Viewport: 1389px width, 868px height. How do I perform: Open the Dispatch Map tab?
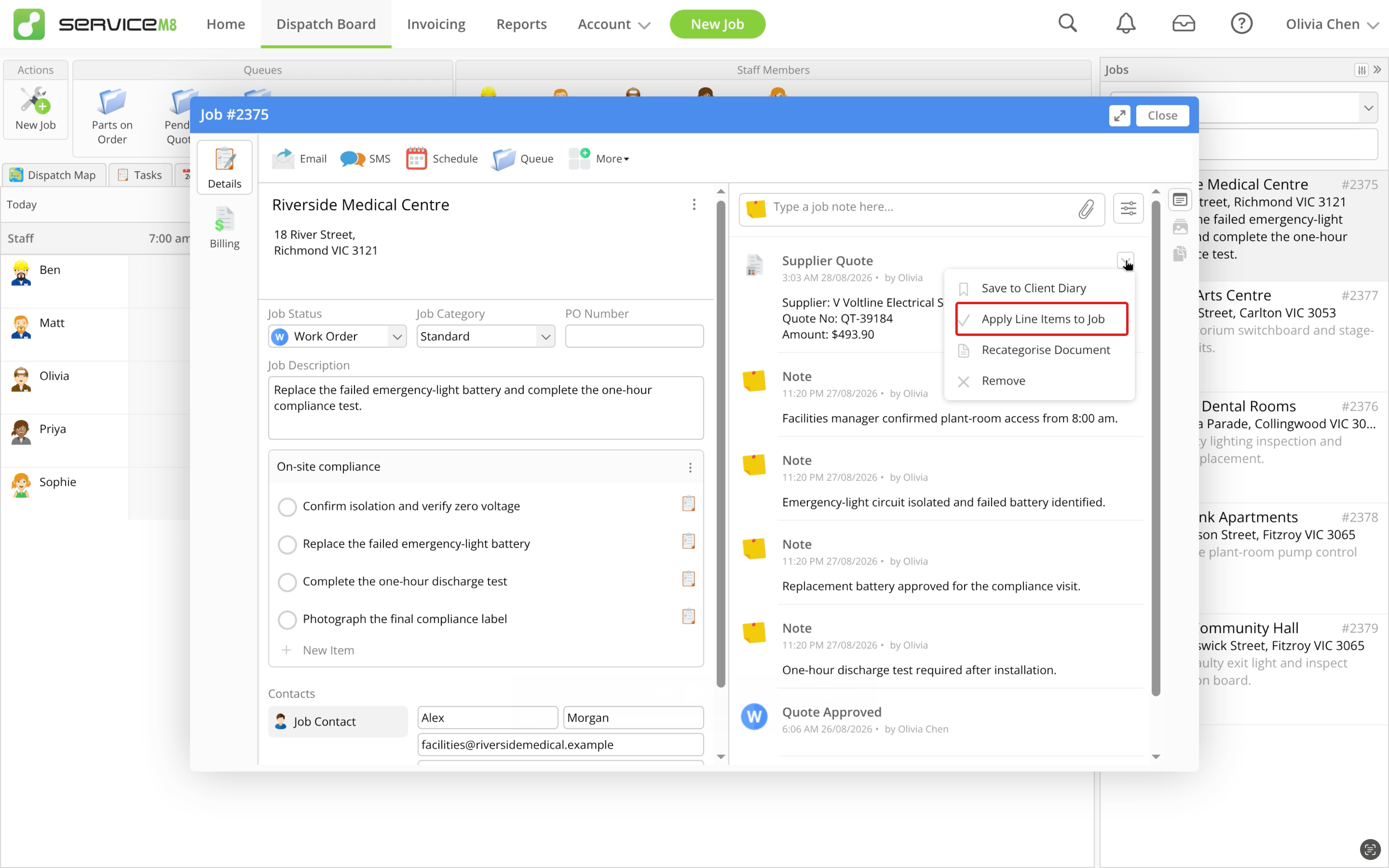point(53,175)
